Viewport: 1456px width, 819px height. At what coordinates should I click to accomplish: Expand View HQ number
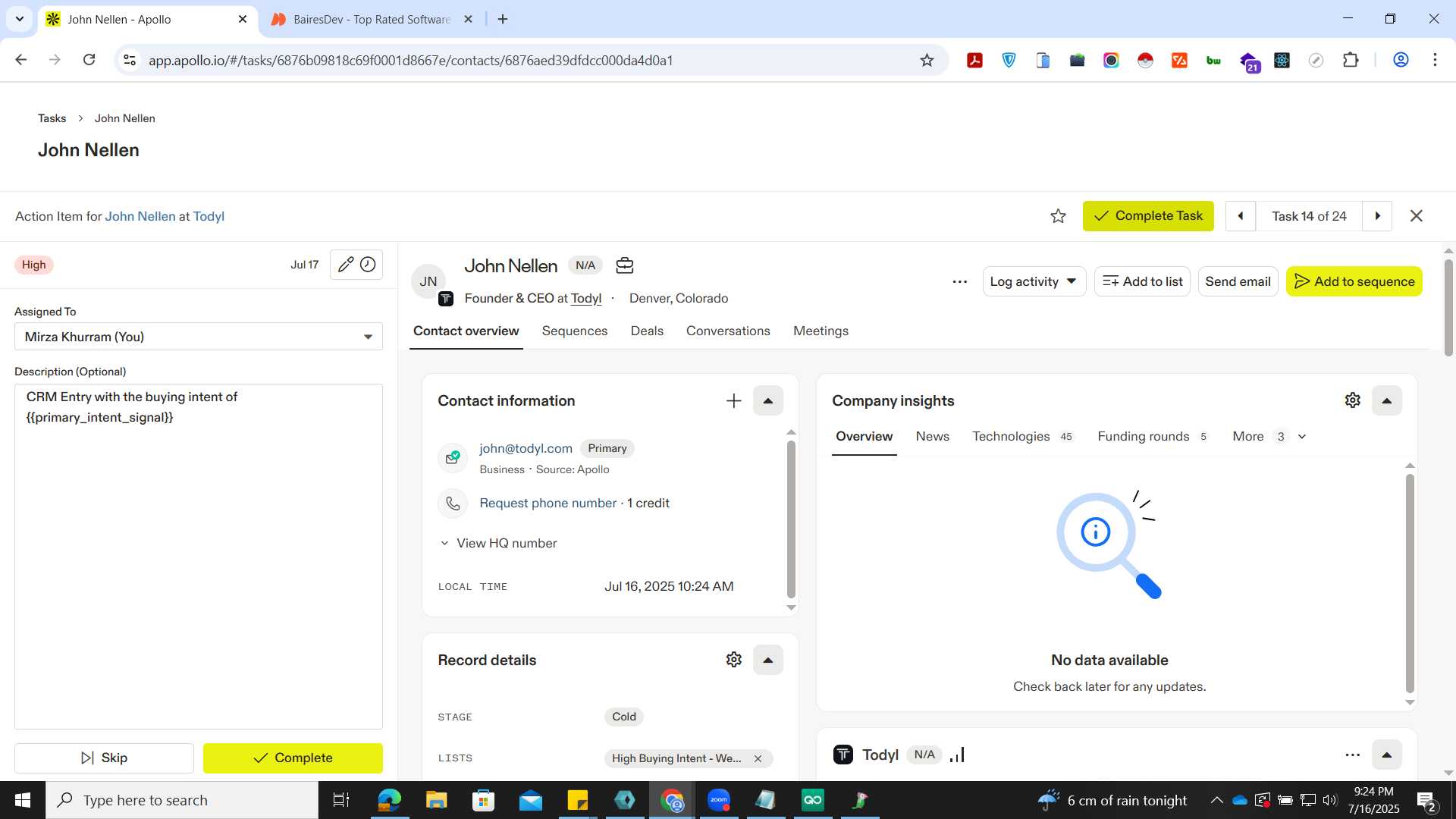[498, 544]
